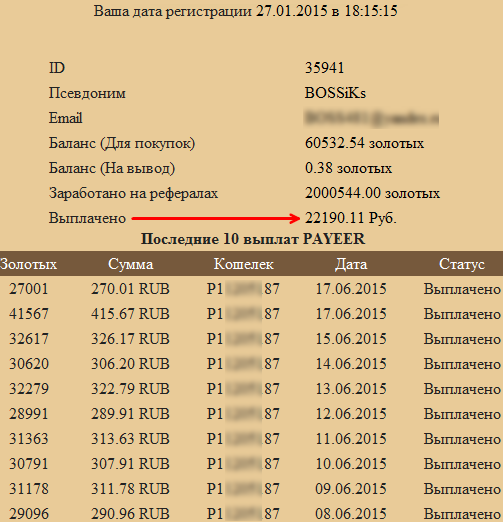Click the date 15.06.2015
The image size is (503, 522).
pos(351,339)
